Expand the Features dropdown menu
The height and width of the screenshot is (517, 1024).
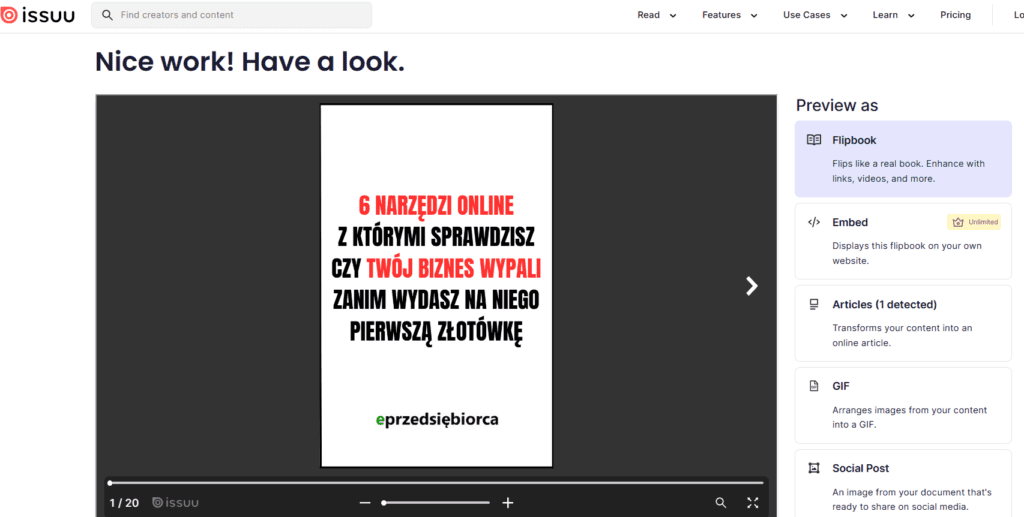point(729,15)
